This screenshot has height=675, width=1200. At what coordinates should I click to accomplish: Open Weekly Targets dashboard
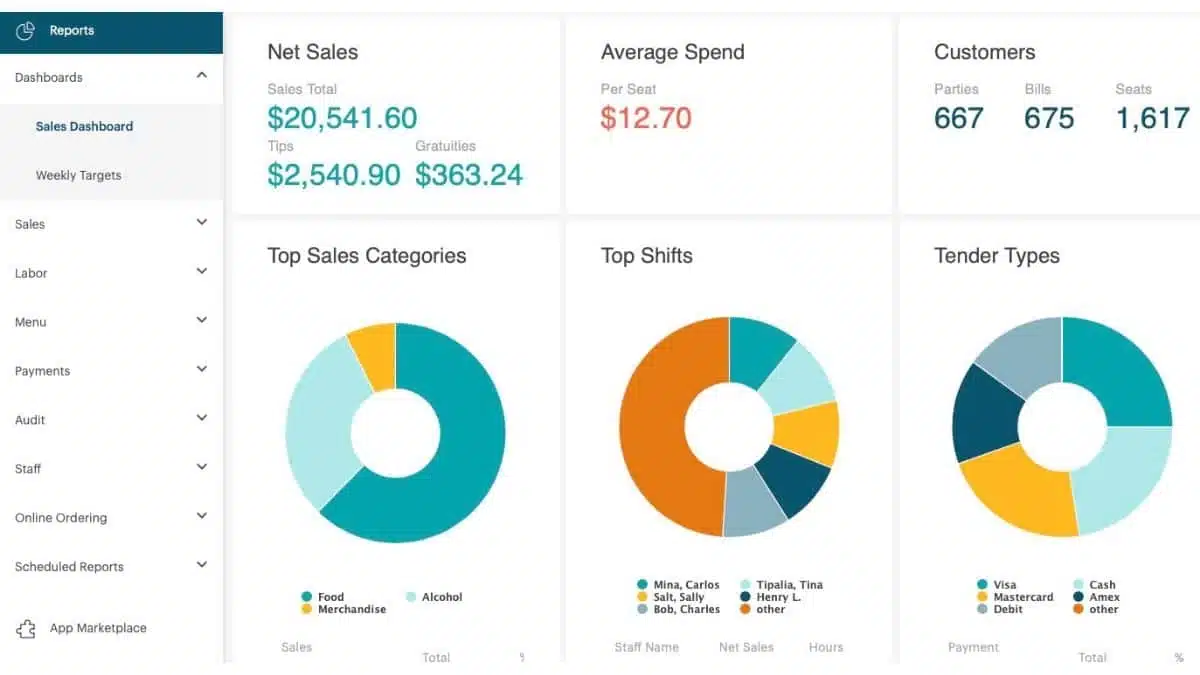(78, 176)
